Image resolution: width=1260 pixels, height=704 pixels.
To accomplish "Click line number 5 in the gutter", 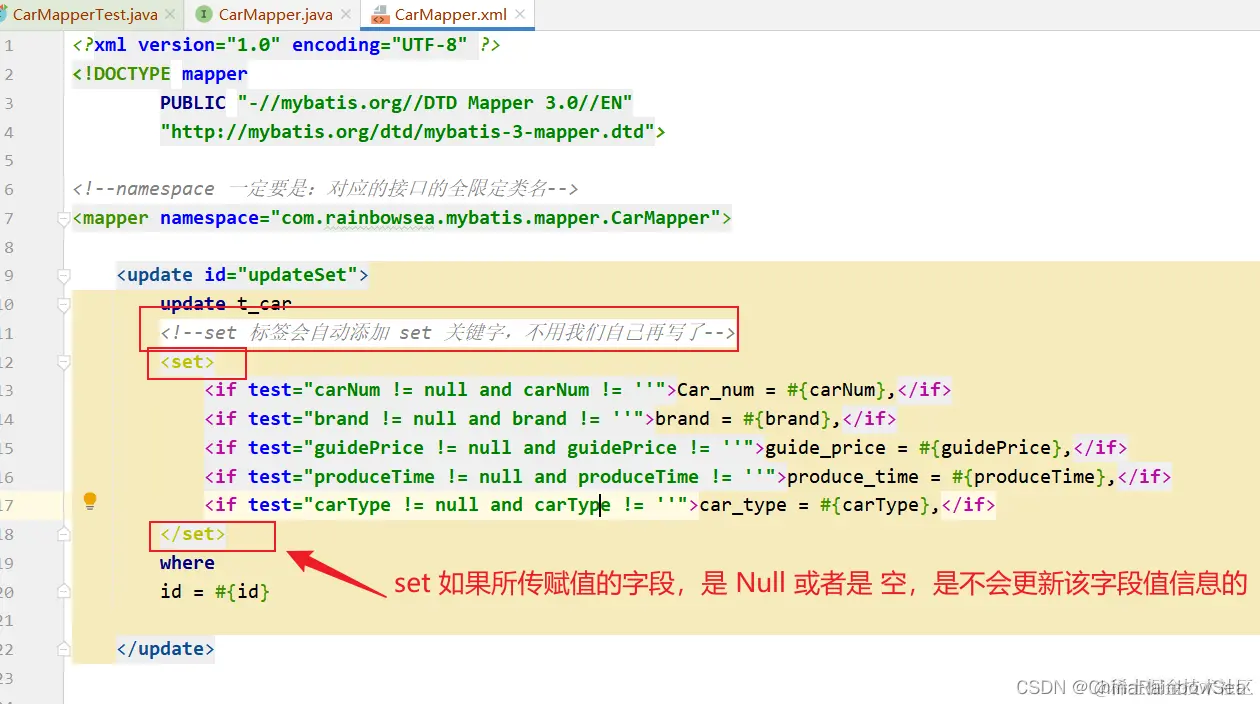I will 8,161.
